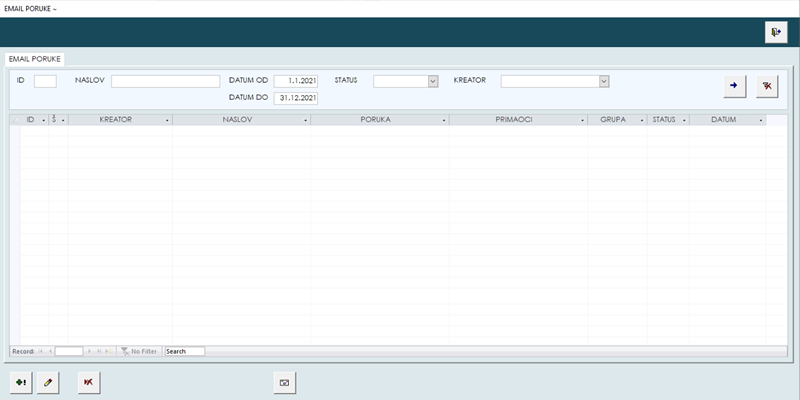Open the STATUS dropdown in the filter bar
The width and height of the screenshot is (800, 400).
click(432, 82)
